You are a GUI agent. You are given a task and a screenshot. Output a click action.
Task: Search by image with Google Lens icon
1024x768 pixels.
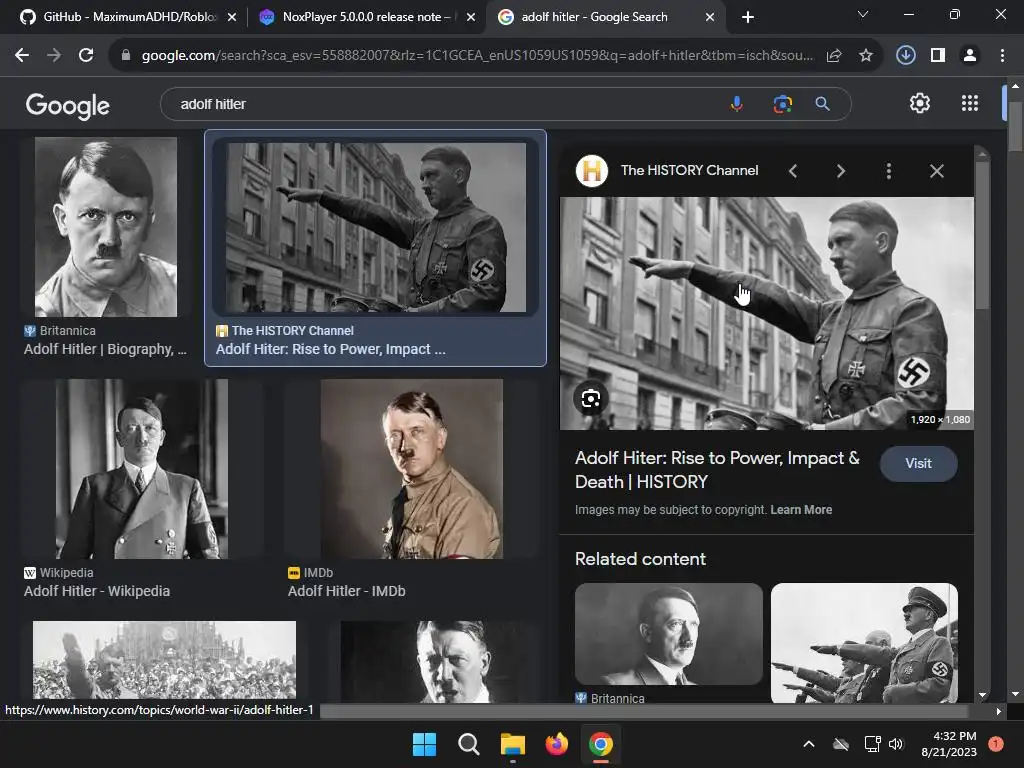782,104
